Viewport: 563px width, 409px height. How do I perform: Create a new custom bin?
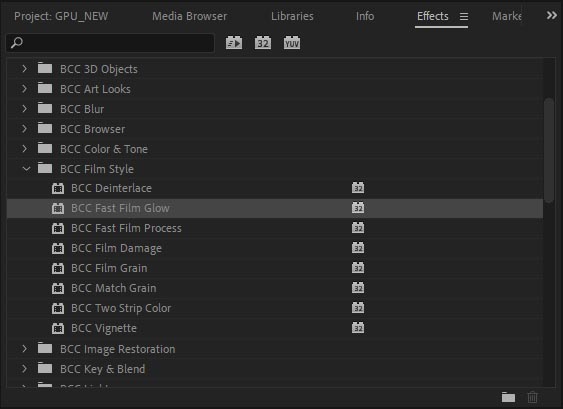tap(508, 397)
